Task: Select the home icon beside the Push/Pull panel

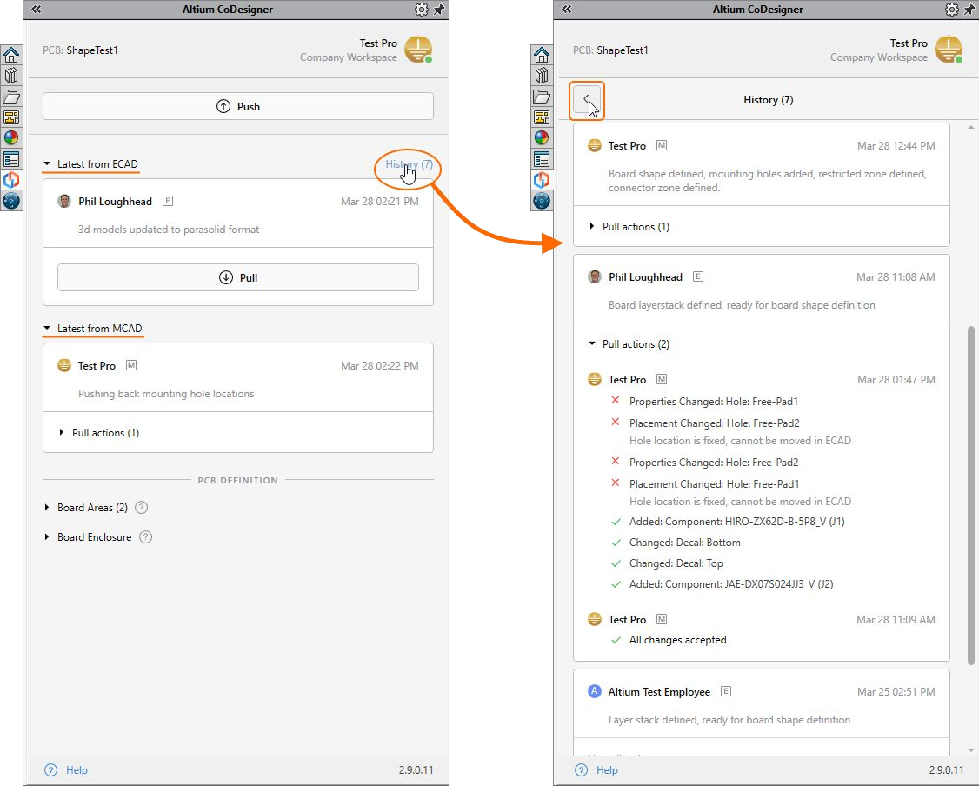Action: point(11,55)
